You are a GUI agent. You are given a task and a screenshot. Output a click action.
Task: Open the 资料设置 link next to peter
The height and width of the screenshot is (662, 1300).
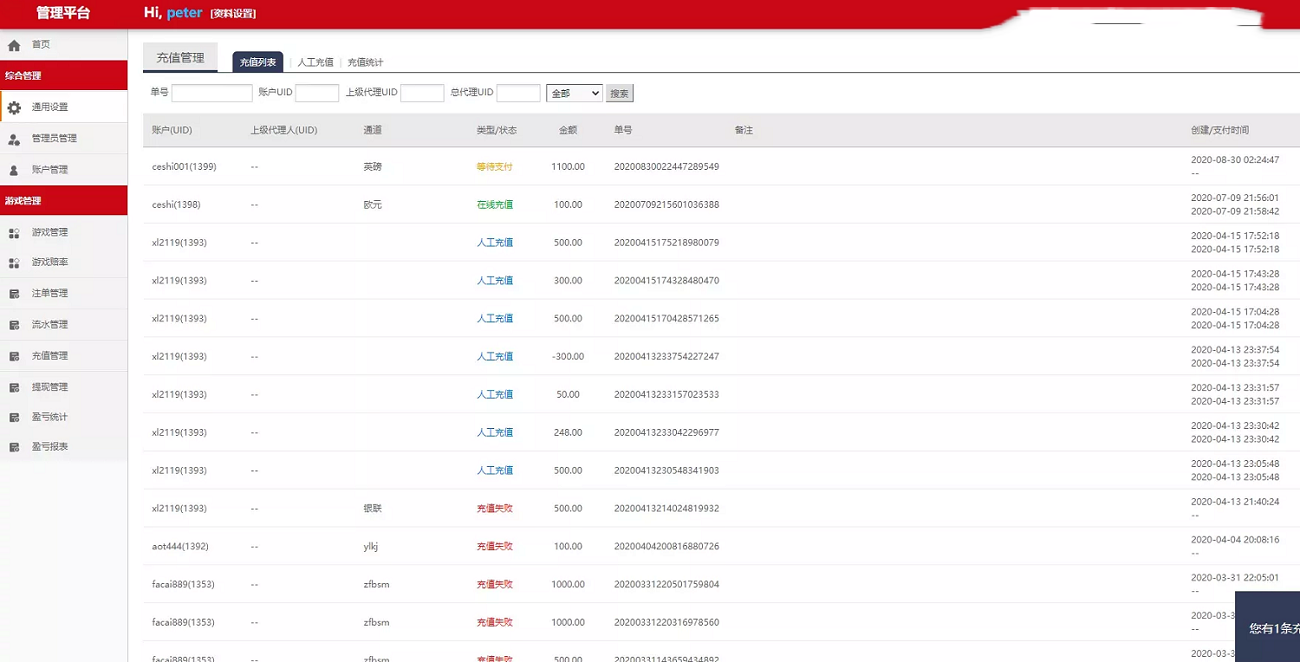point(233,14)
